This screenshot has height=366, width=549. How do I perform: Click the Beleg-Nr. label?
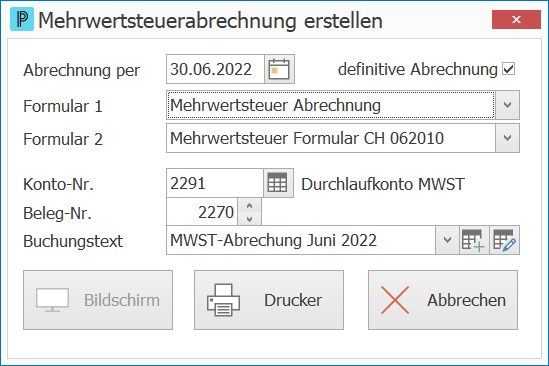tap(57, 213)
